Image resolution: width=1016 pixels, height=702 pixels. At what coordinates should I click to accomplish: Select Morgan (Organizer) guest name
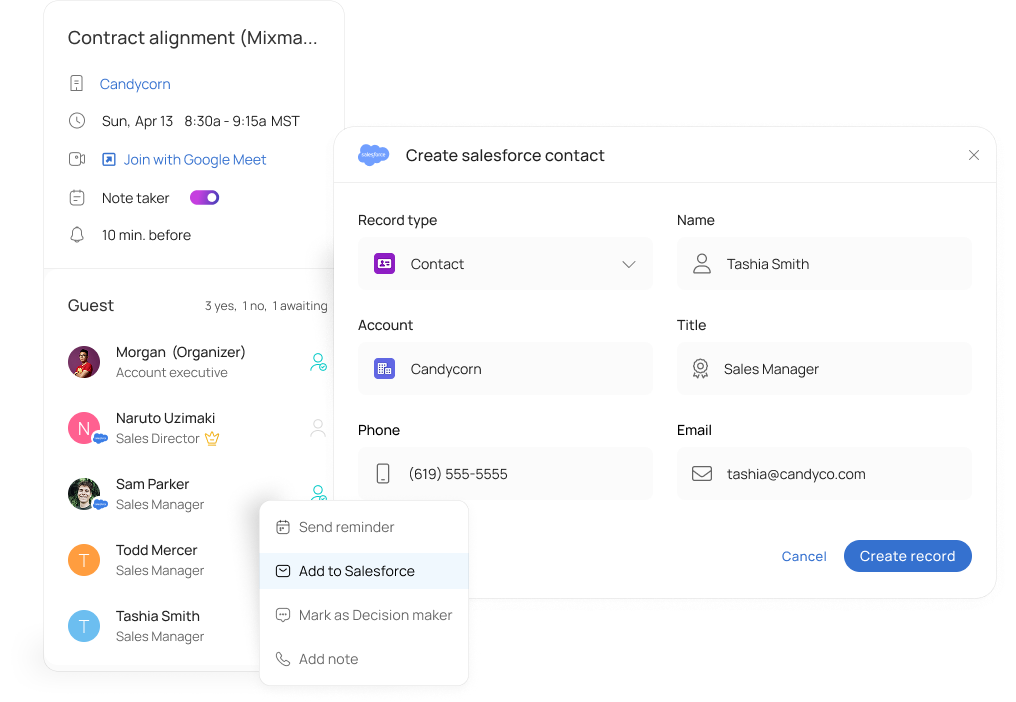coord(180,352)
